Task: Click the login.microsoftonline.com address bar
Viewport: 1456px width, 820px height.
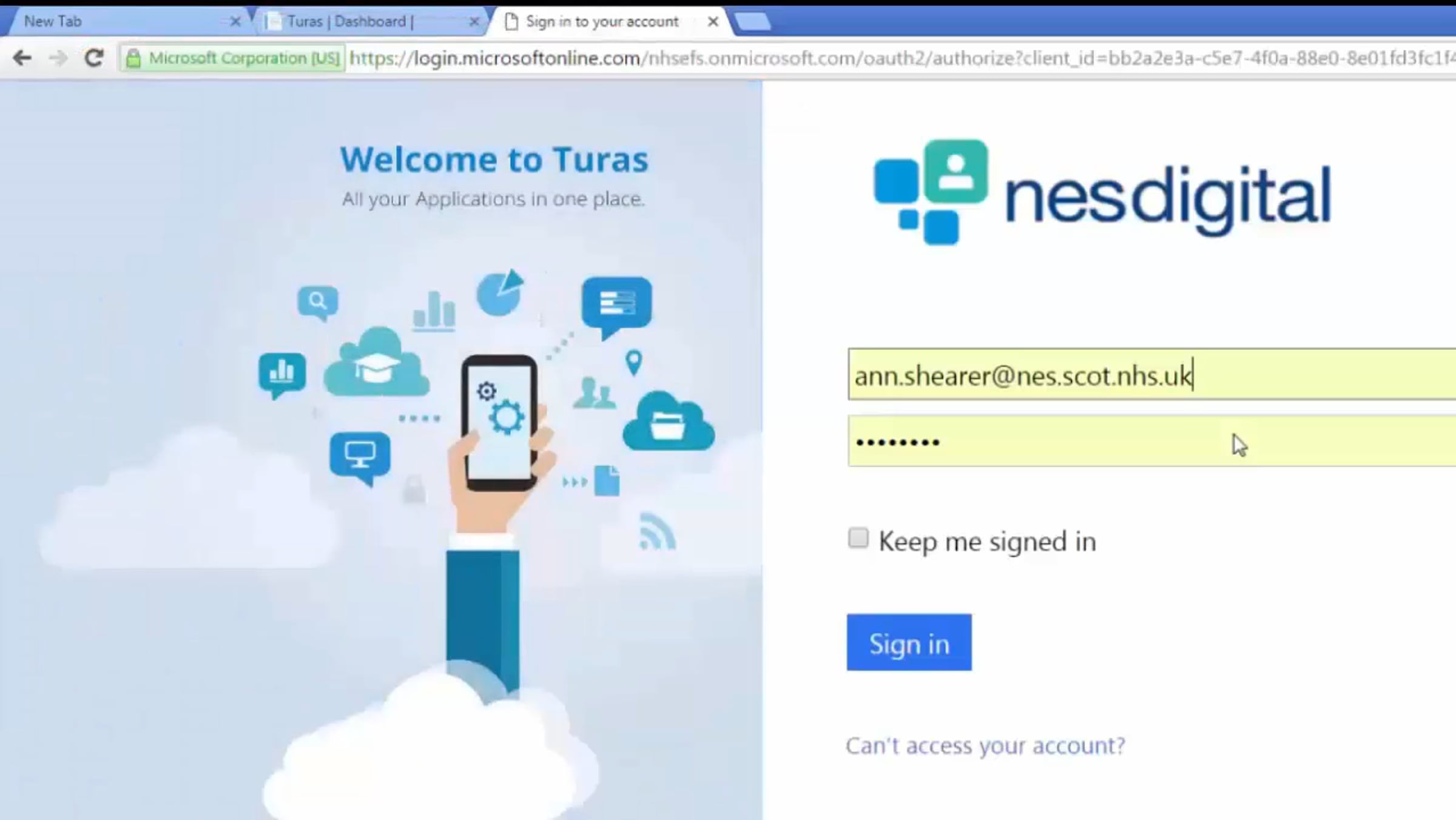Action: pos(902,58)
